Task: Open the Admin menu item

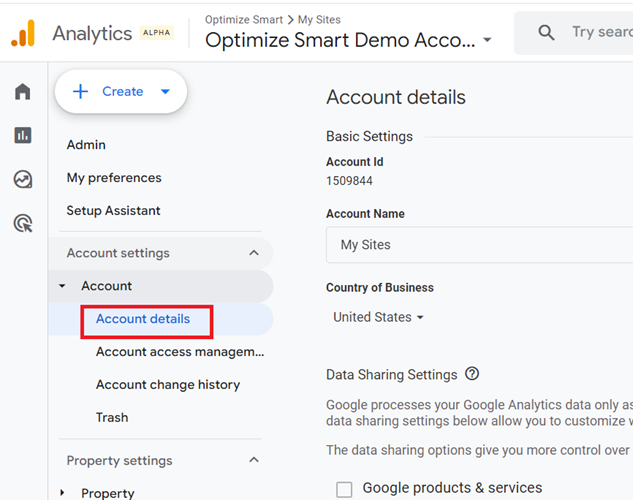Action: [x=86, y=144]
